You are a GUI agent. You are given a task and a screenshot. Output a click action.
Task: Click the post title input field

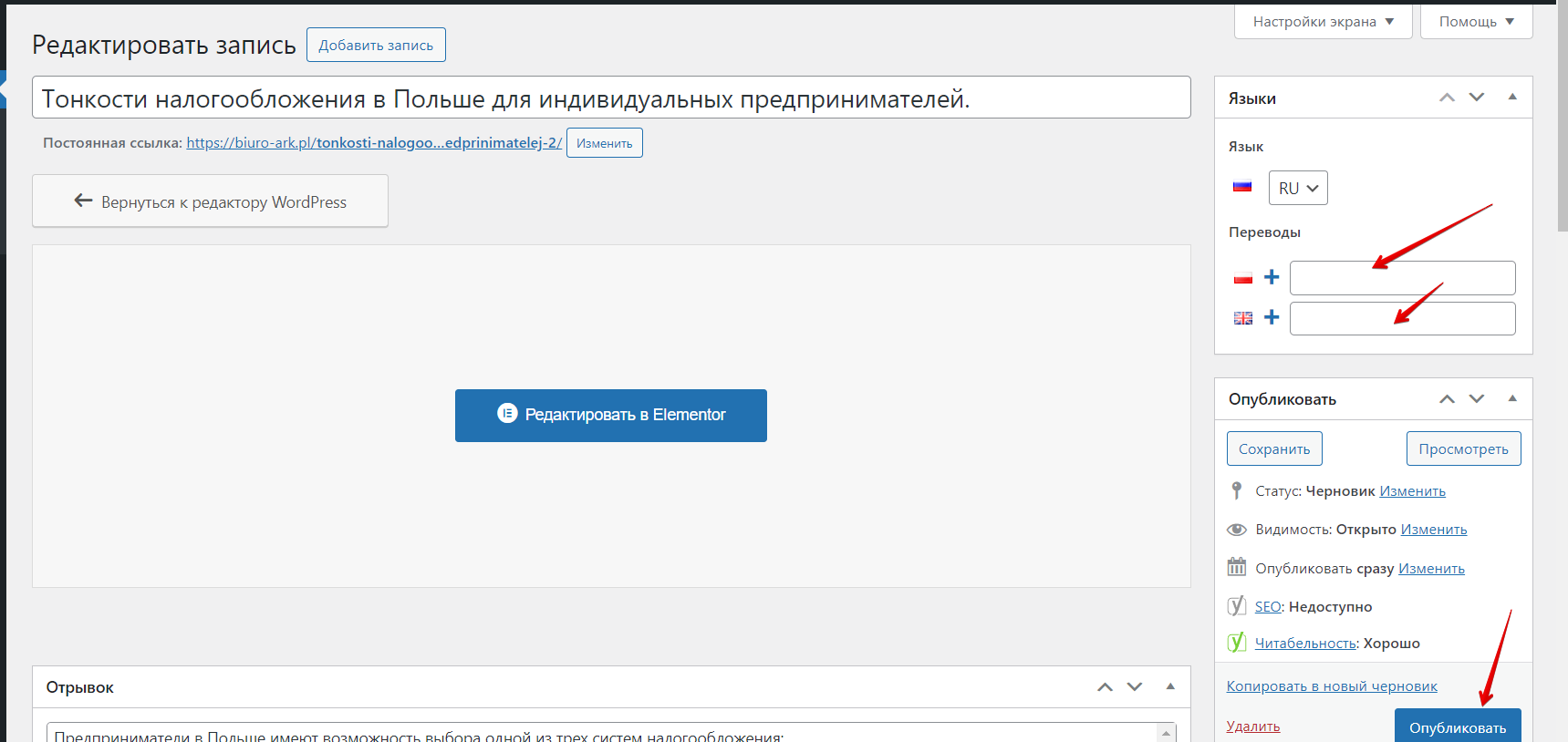(x=610, y=98)
